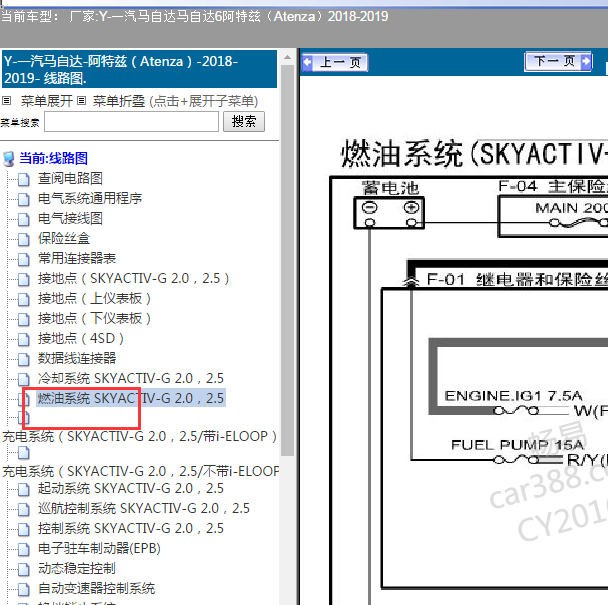This screenshot has width=608, height=605.
Task: Click left panel scrollbar up arrow
Action: [x=287, y=57]
